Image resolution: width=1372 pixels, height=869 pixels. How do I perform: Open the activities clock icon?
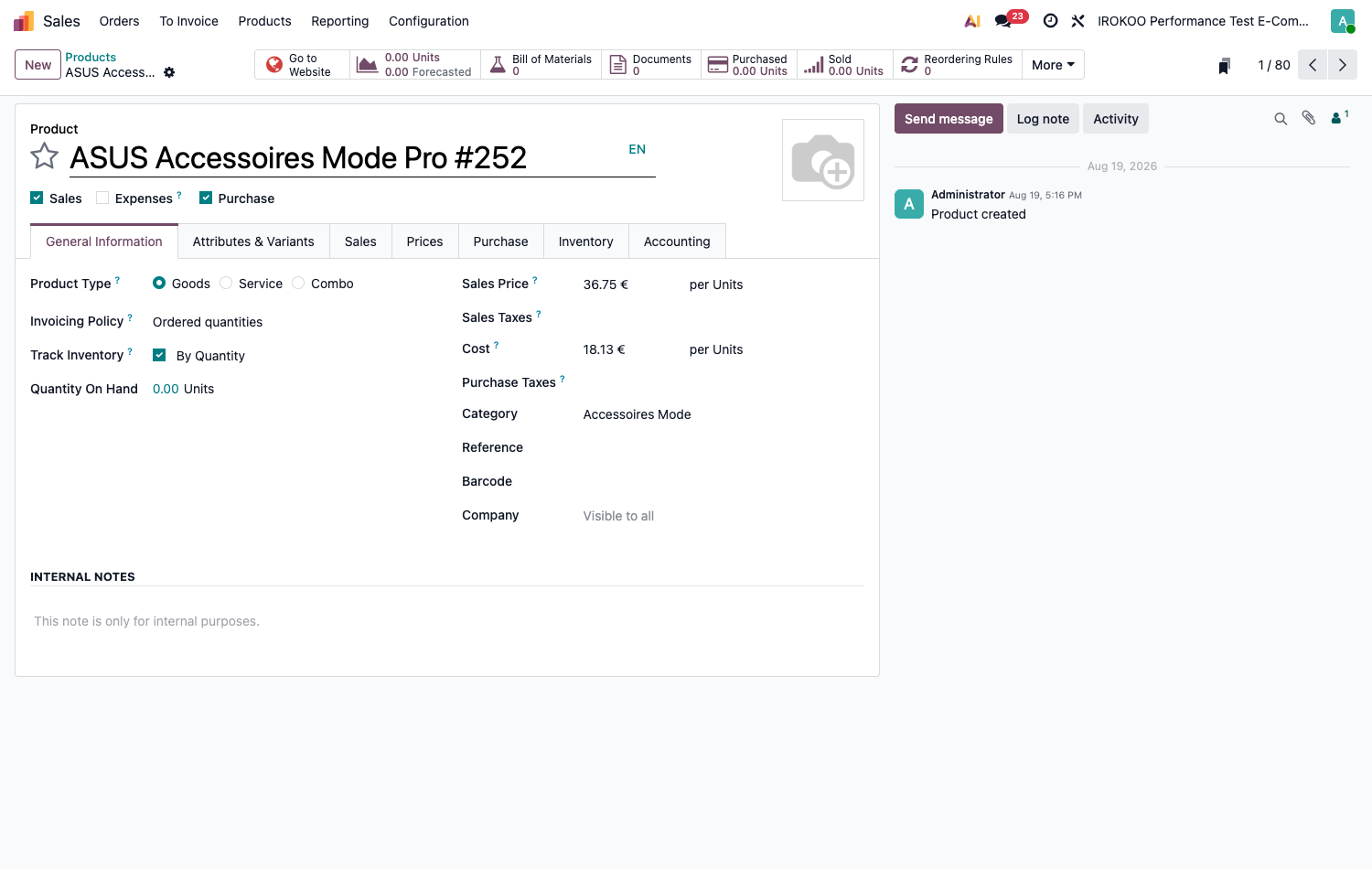point(1050,21)
